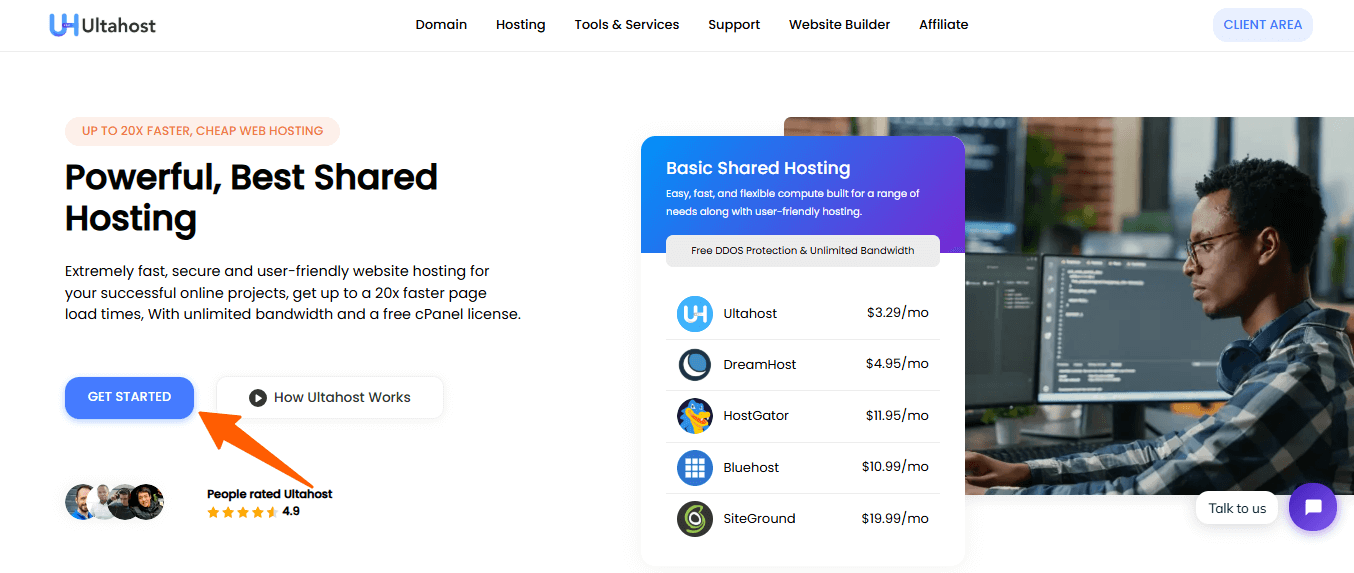Screen dimensions: 1354x573
Task: Open the Hosting menu
Action: (521, 25)
